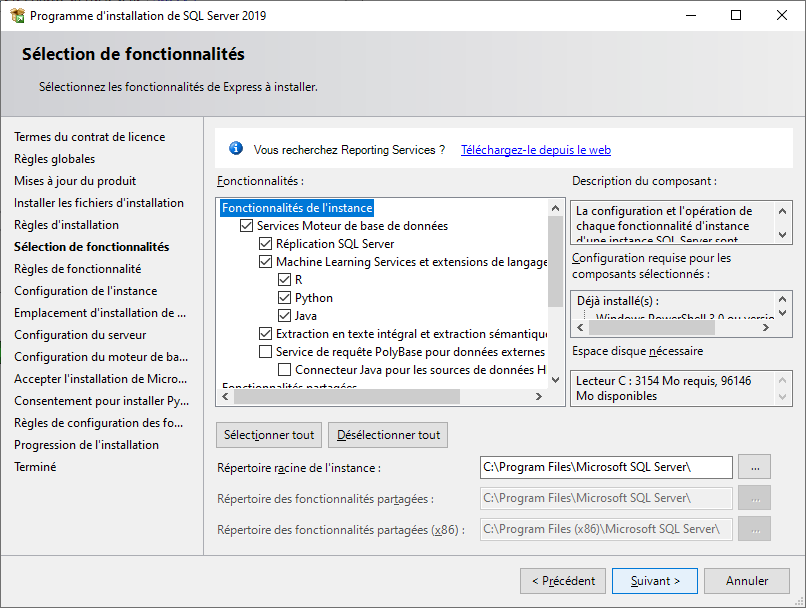Select the Termes du contrat de licence step

[89, 137]
